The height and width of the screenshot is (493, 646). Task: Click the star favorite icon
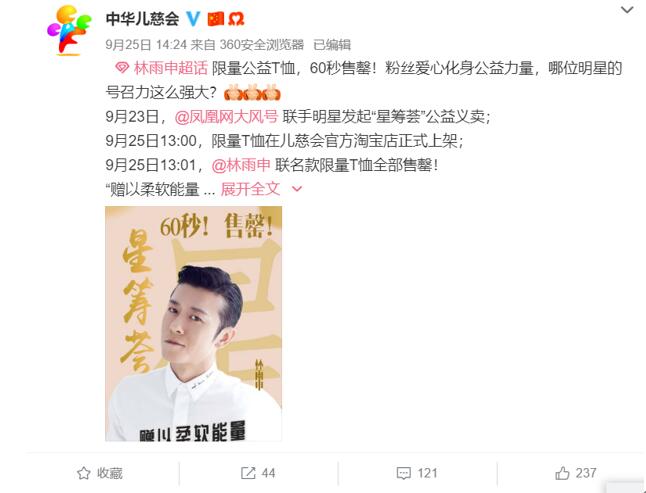click(x=84, y=473)
